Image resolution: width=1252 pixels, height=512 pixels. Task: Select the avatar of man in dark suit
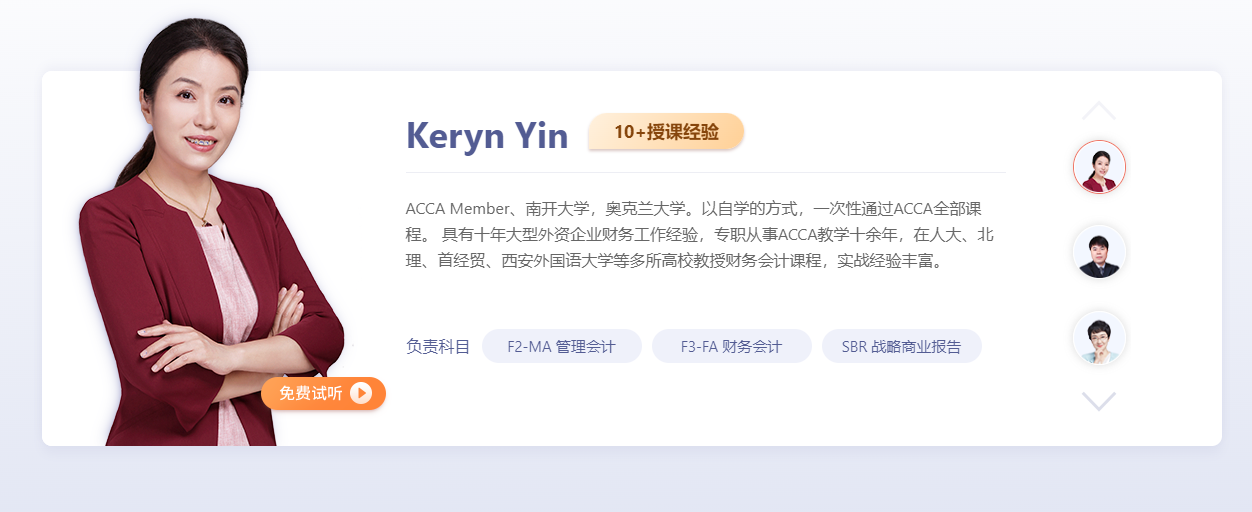click(1099, 252)
